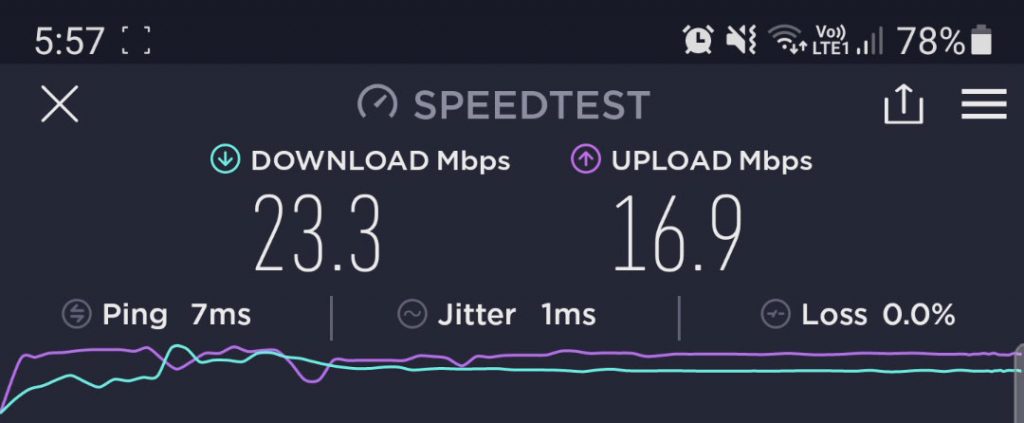Tap the alarm clock status icon
The height and width of the screenshot is (423, 1024).
point(698,40)
